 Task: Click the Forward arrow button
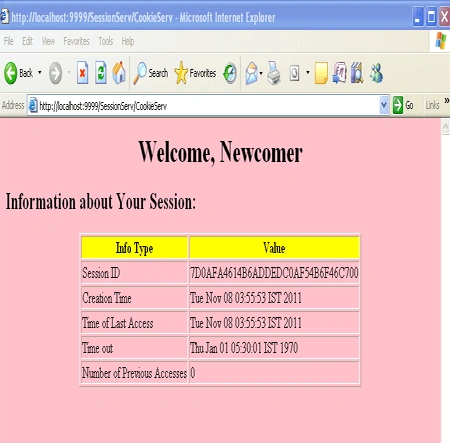click(55, 73)
